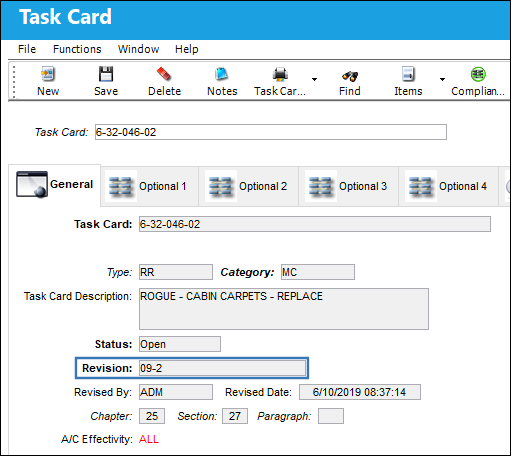Click the red ALL effectivity link
This screenshot has height=456, width=511.
(149, 439)
